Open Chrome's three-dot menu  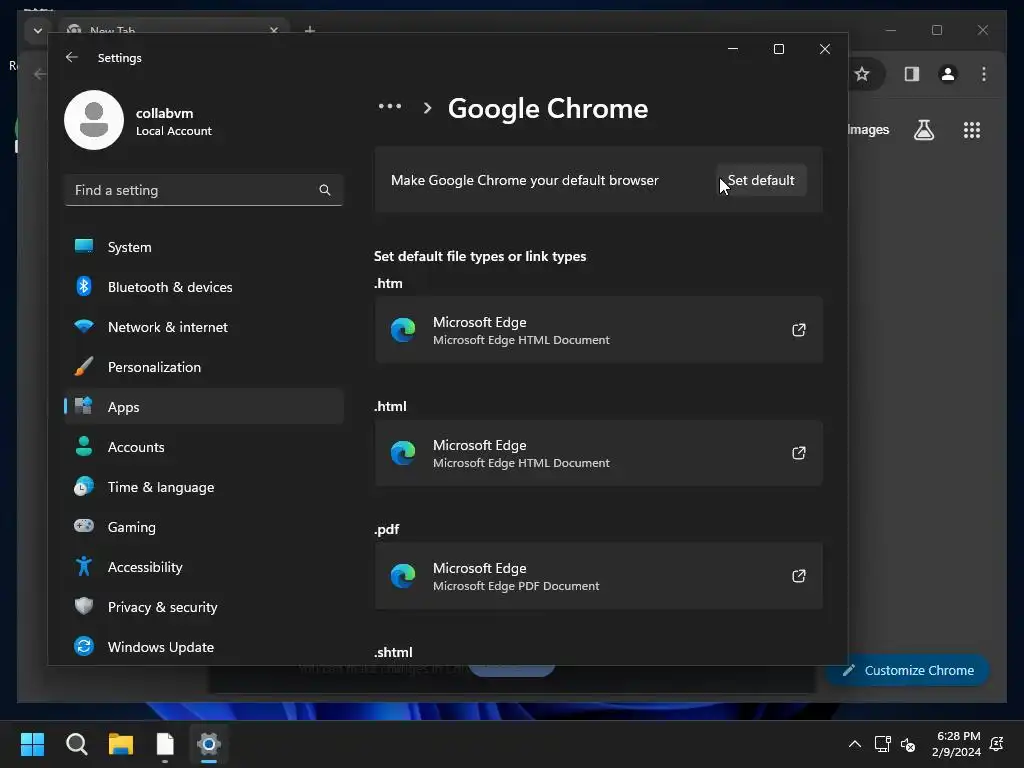(x=984, y=74)
